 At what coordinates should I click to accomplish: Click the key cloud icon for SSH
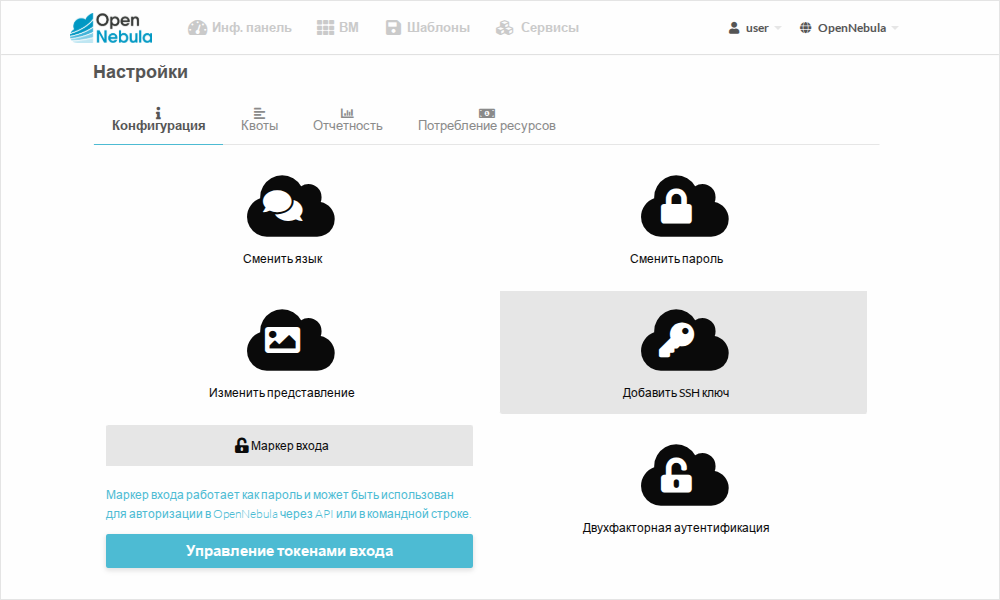click(684, 340)
